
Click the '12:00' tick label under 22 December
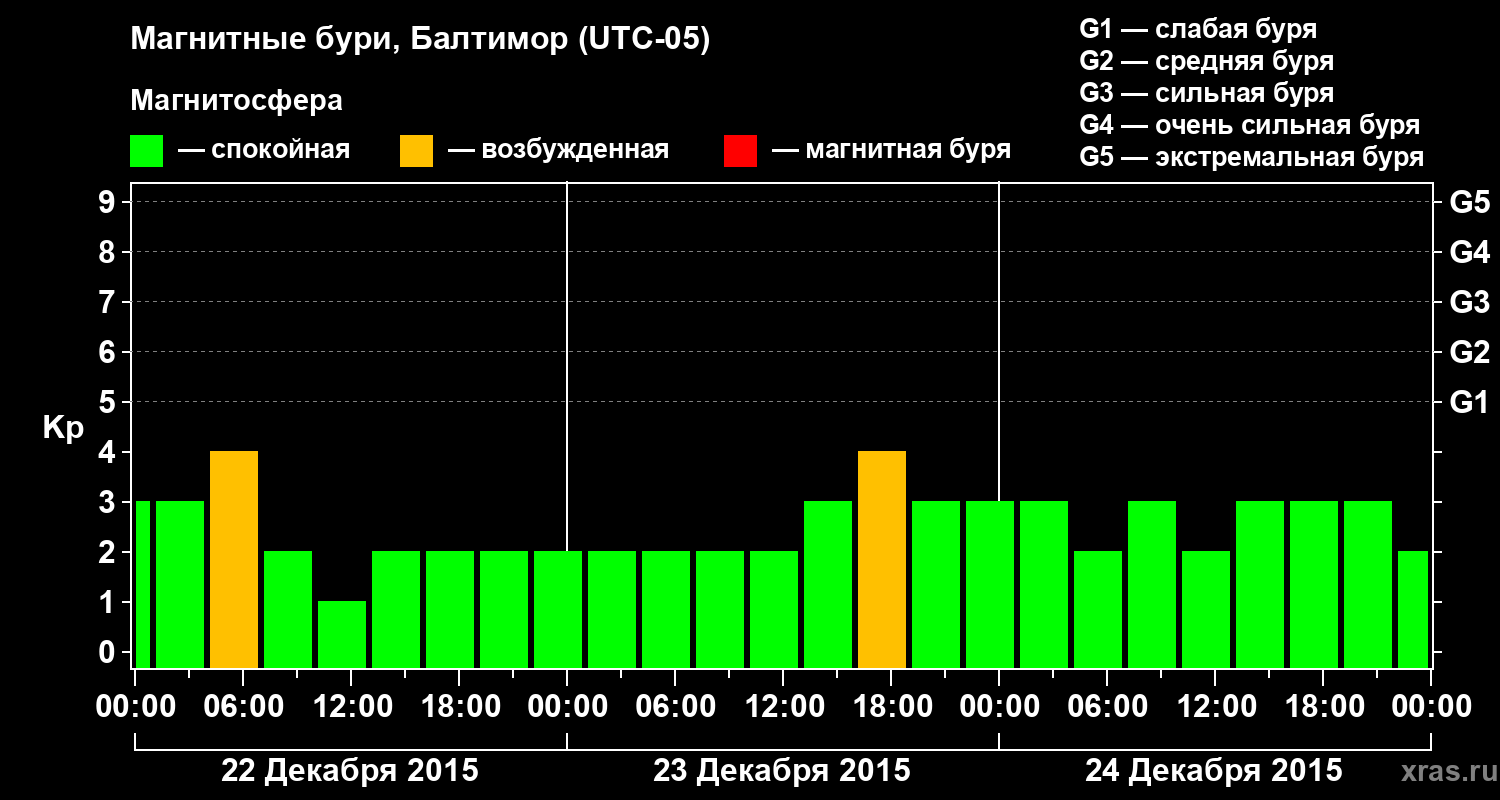tap(351, 706)
